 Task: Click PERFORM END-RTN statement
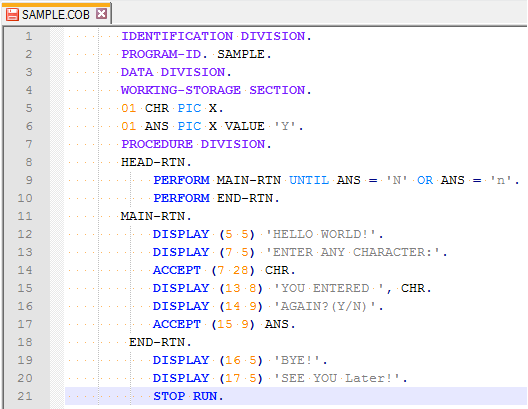tap(217, 198)
